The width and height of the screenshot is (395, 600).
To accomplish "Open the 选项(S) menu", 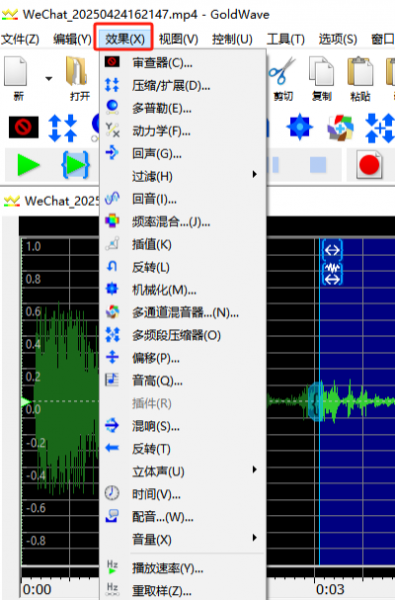I will tap(338, 38).
